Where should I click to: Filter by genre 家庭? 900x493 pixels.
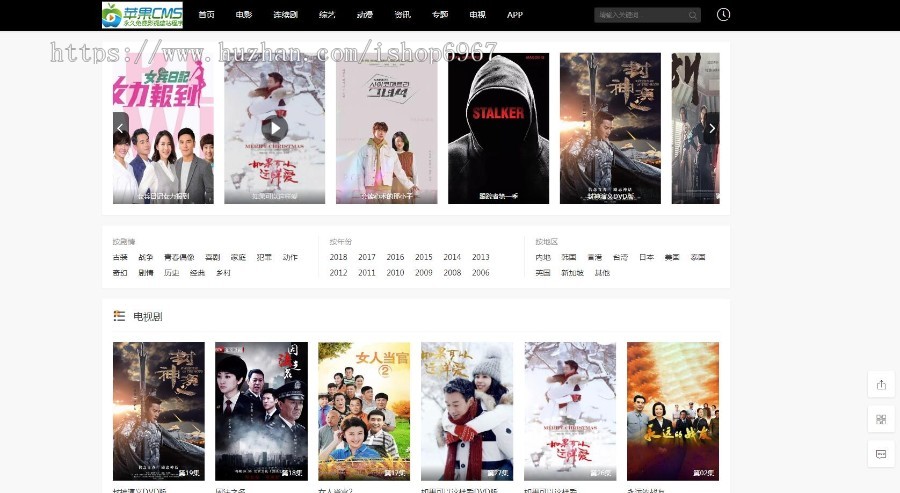tap(238, 257)
